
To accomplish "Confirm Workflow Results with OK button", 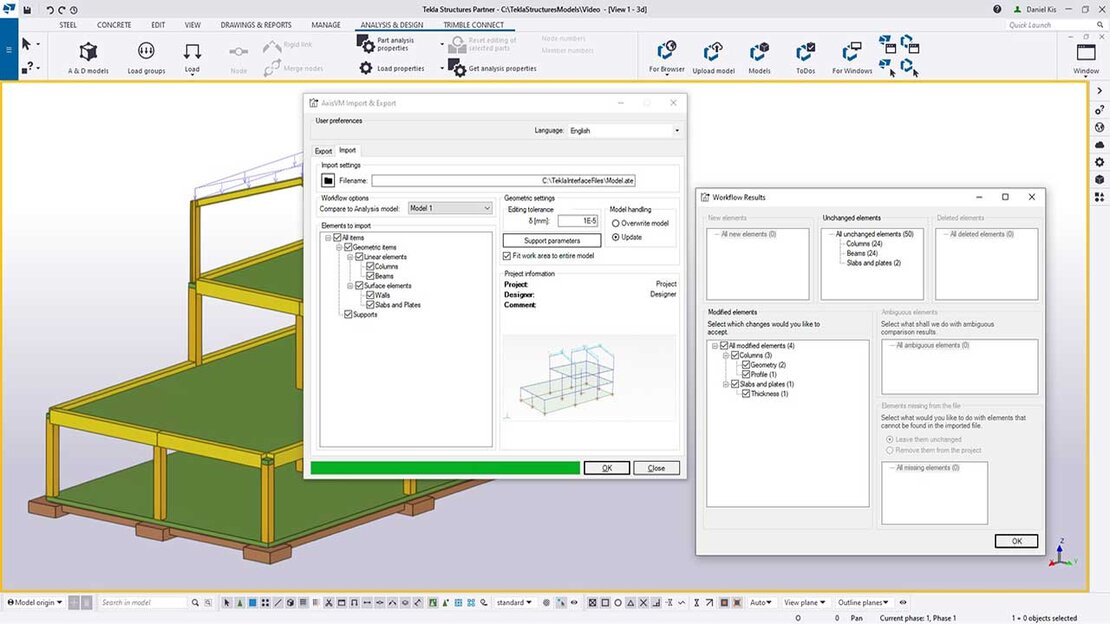I will click(x=1017, y=541).
